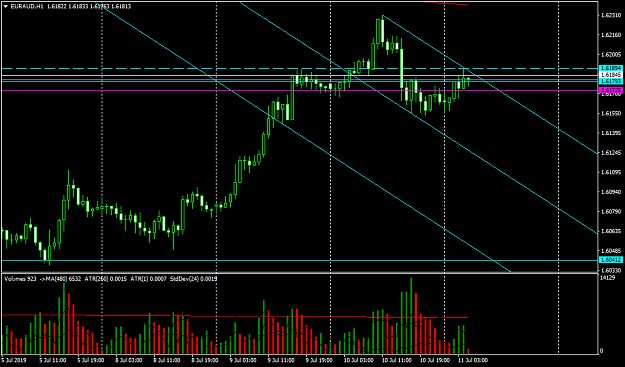This screenshot has width=625, height=367.
Task: Click the 1.61550 price scale value
Action: [611, 114]
